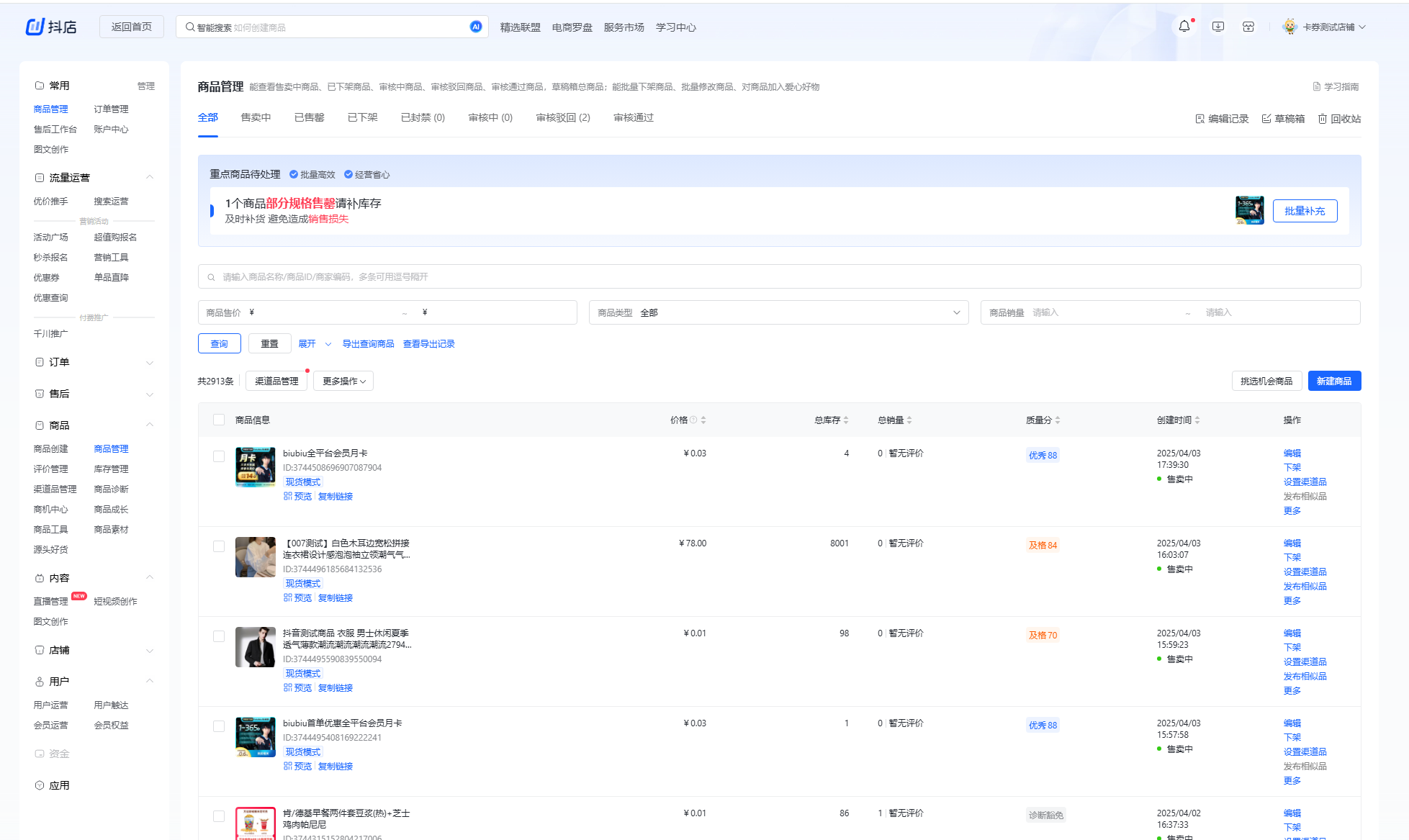Sort by 价格 column arrows
This screenshot has width=1409, height=840.
703,420
